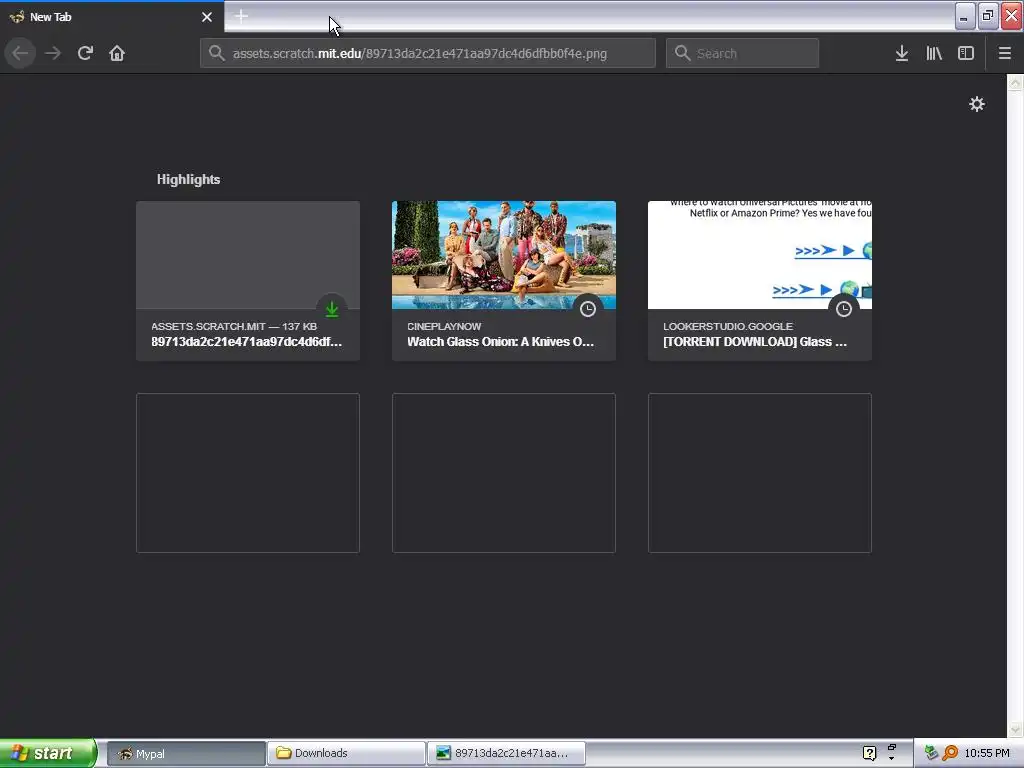Click the Search input field

coord(742,53)
